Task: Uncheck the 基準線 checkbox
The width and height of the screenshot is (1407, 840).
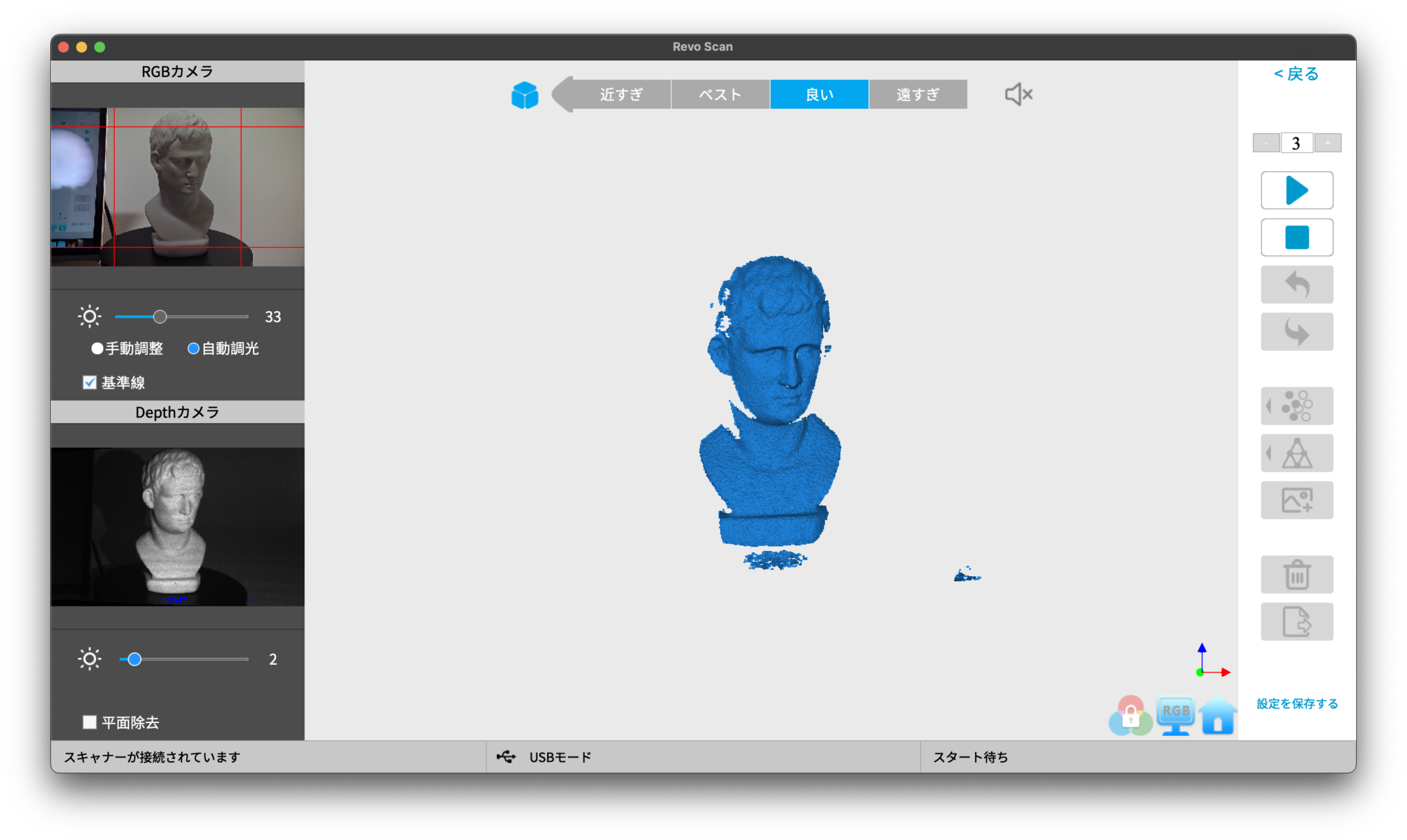Action: coord(89,383)
